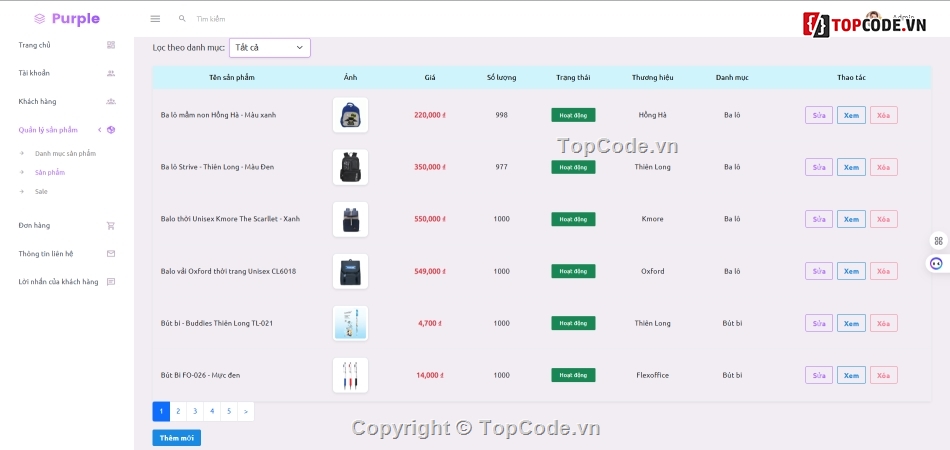
Task: Open the black Strive backpack thumbnail
Action: [x=350, y=167]
